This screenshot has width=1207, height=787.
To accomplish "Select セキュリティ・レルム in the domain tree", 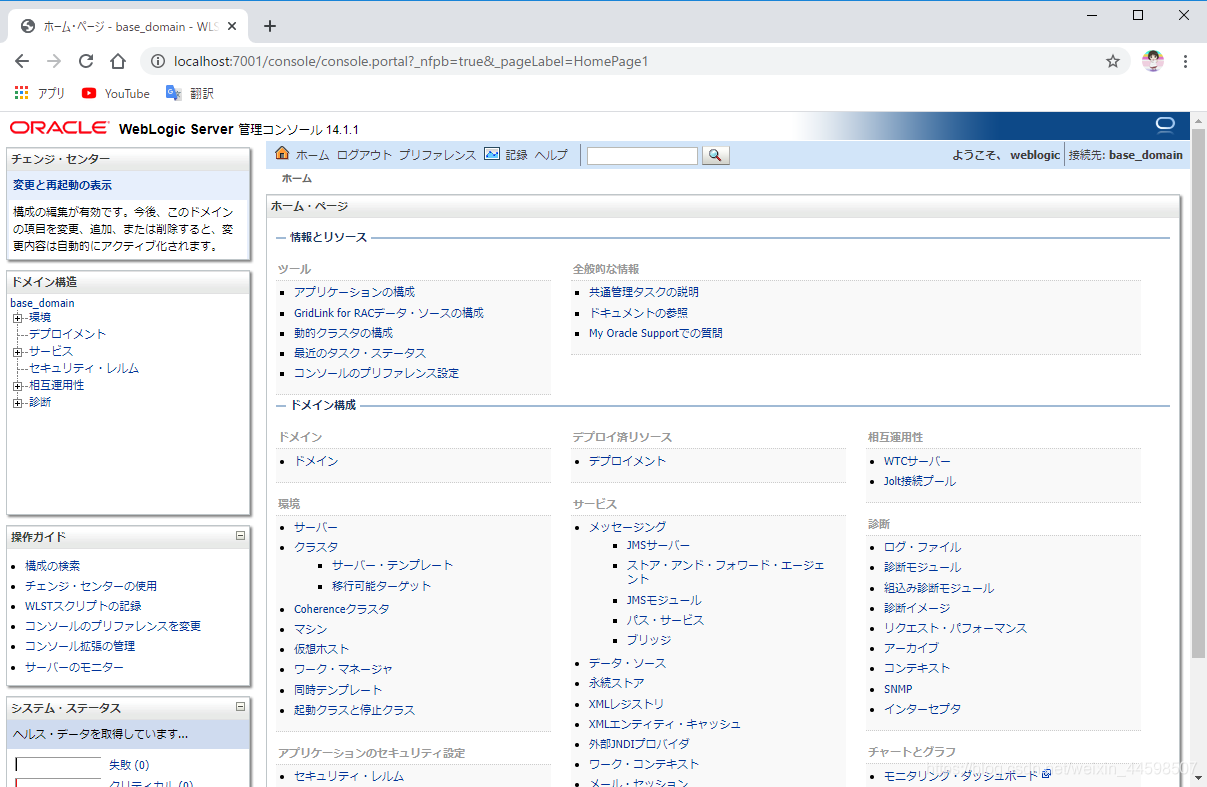I will (x=84, y=368).
